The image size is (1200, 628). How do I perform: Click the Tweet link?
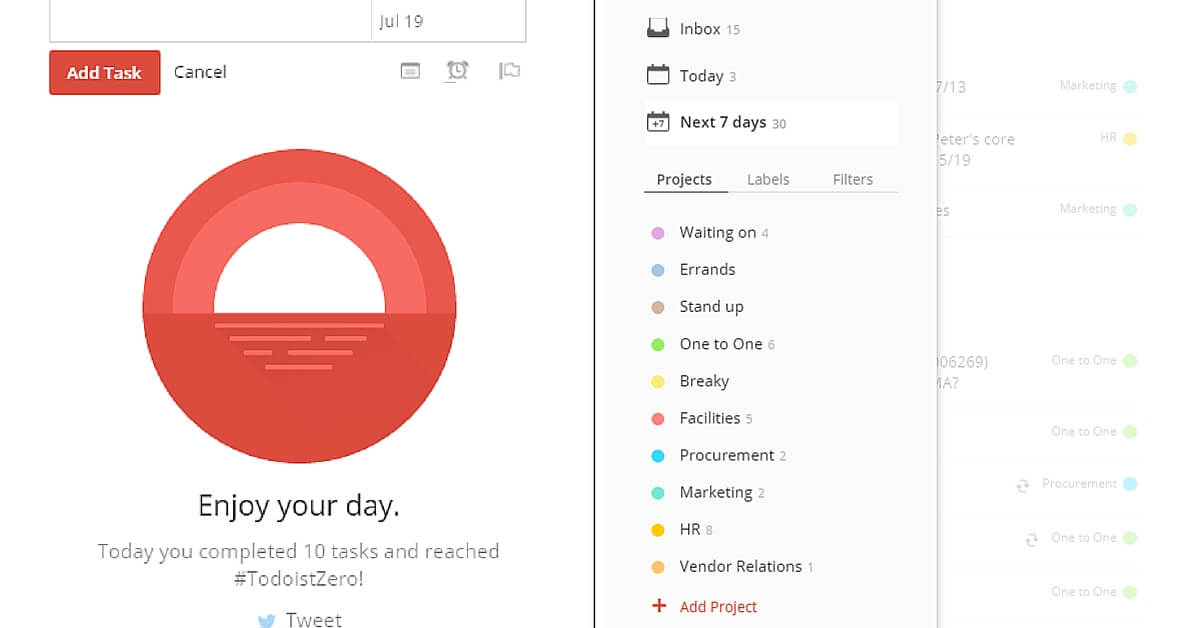[314, 619]
